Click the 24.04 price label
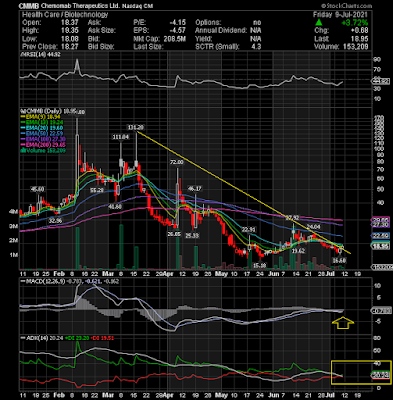Screen dimensions: 393x400 point(313,227)
